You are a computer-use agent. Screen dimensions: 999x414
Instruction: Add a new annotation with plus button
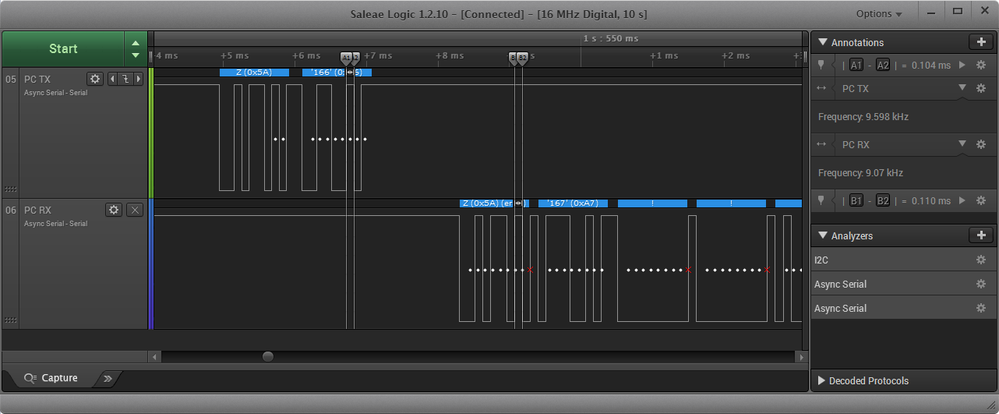pyautogui.click(x=981, y=42)
